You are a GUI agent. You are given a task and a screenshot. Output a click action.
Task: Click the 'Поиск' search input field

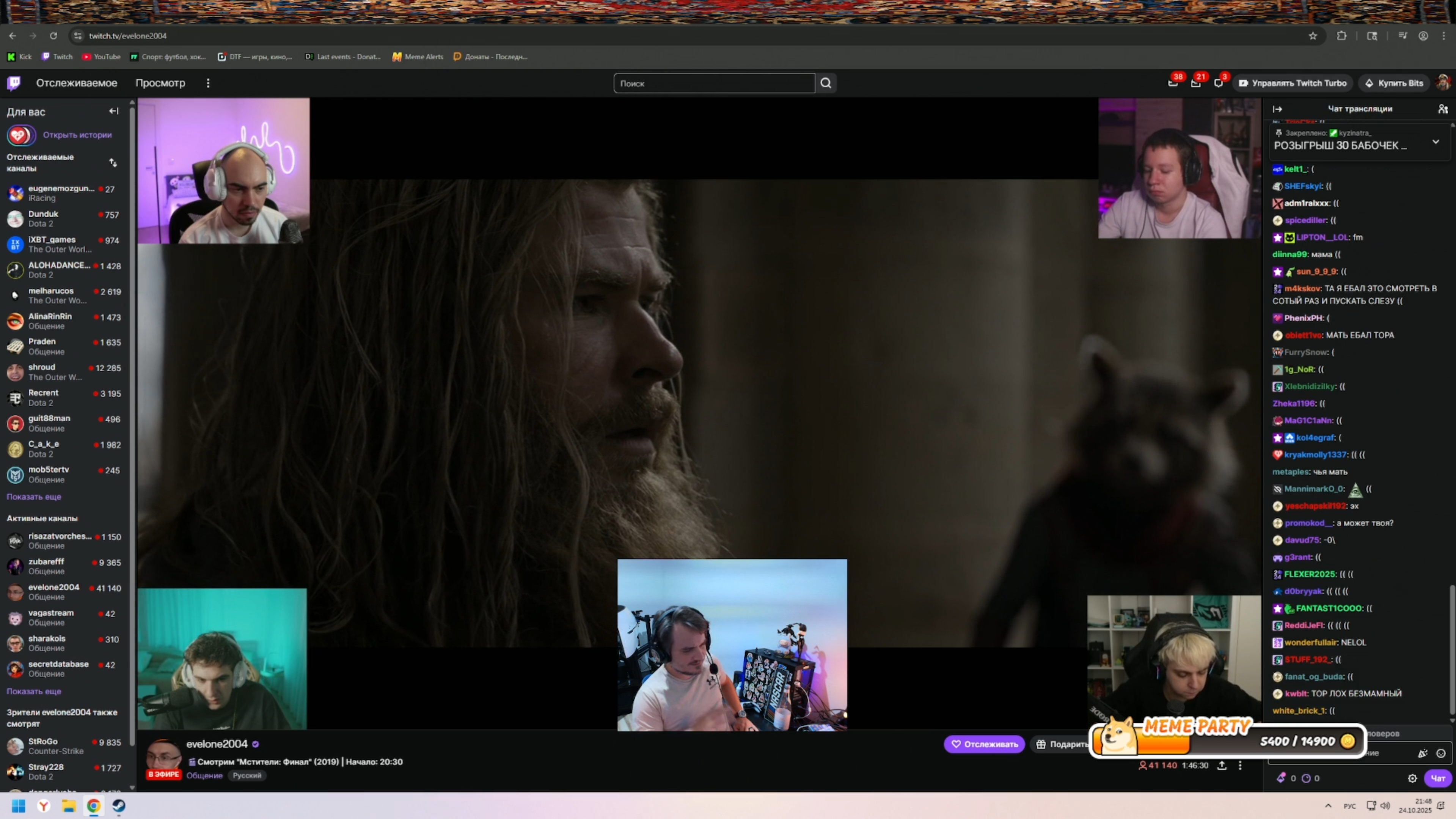click(x=713, y=83)
